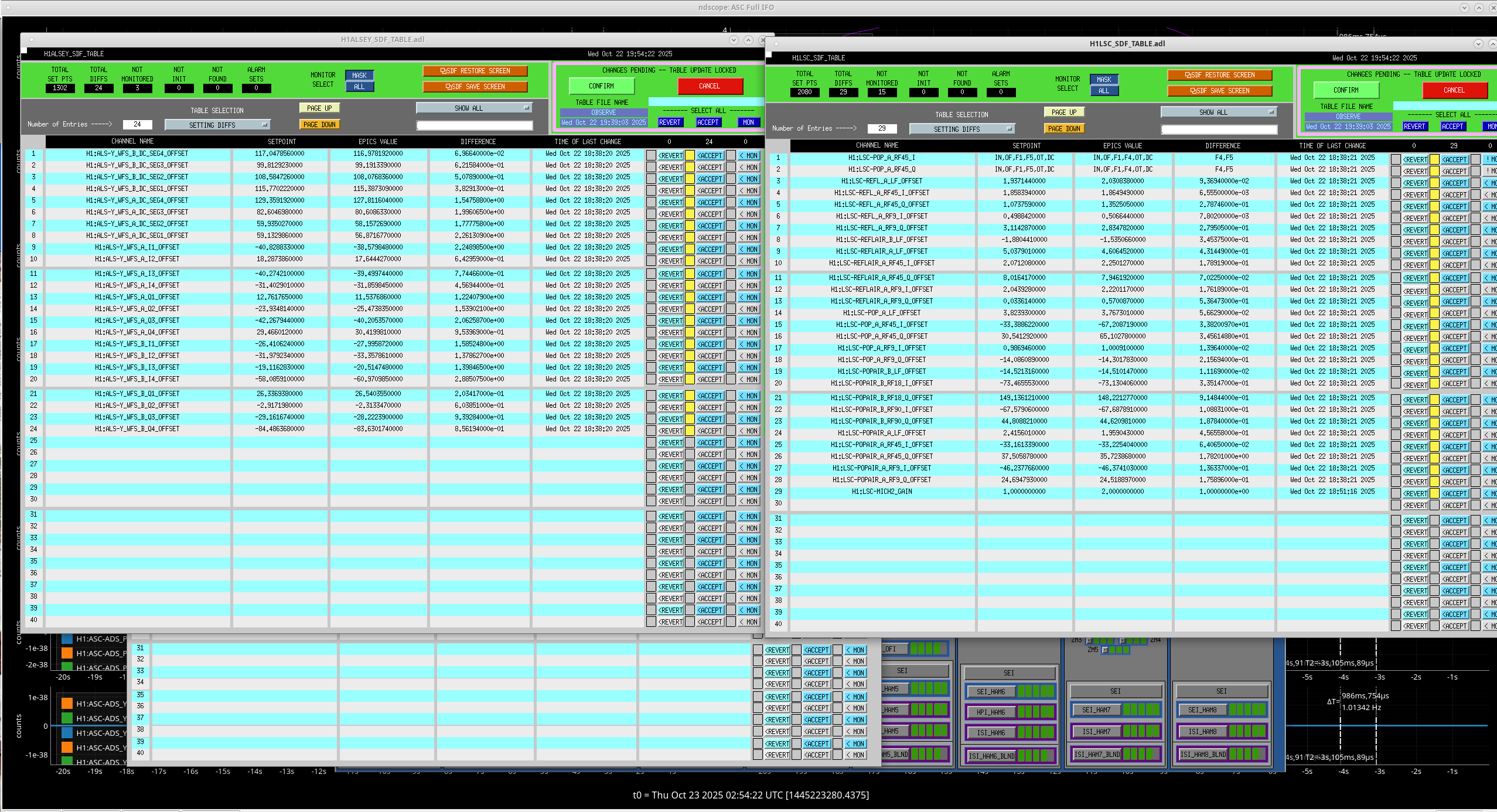Click white text field below H1ALSEY SHOW ALL
Viewport: 1497px width, 812px height.
coord(474,125)
